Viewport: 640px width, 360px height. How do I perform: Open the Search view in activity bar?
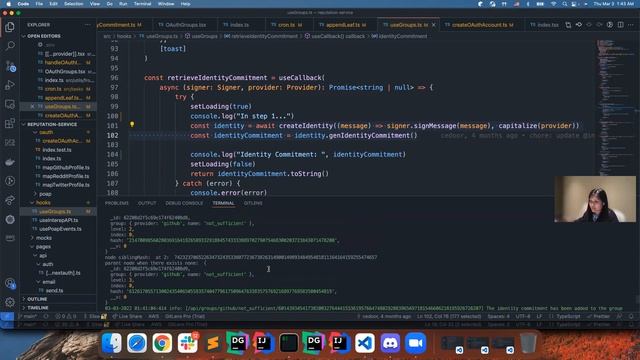[10, 46]
